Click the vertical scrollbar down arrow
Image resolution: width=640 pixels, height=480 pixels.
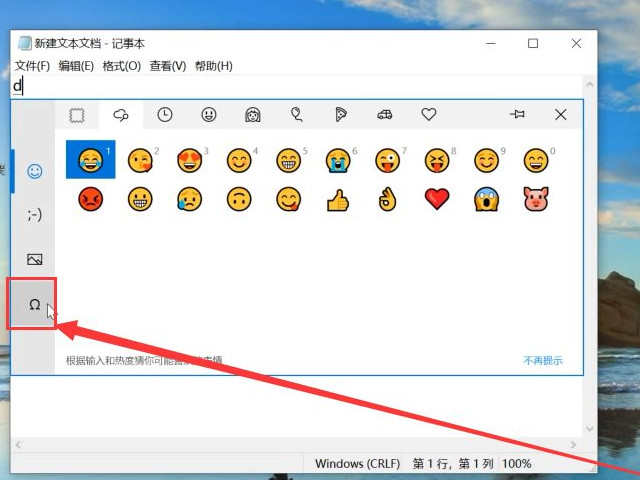590,429
